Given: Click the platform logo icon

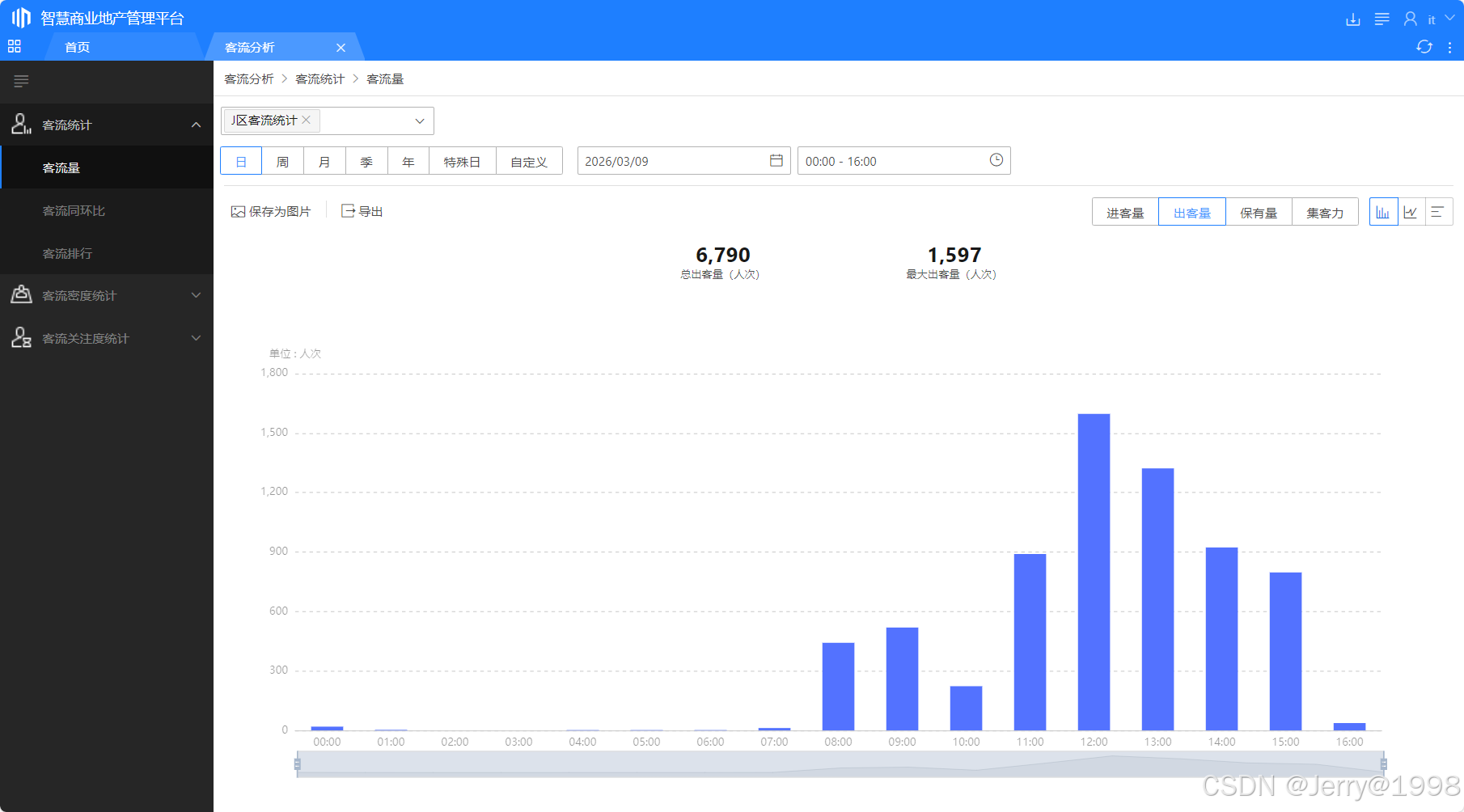Looking at the screenshot, I should (x=21, y=17).
